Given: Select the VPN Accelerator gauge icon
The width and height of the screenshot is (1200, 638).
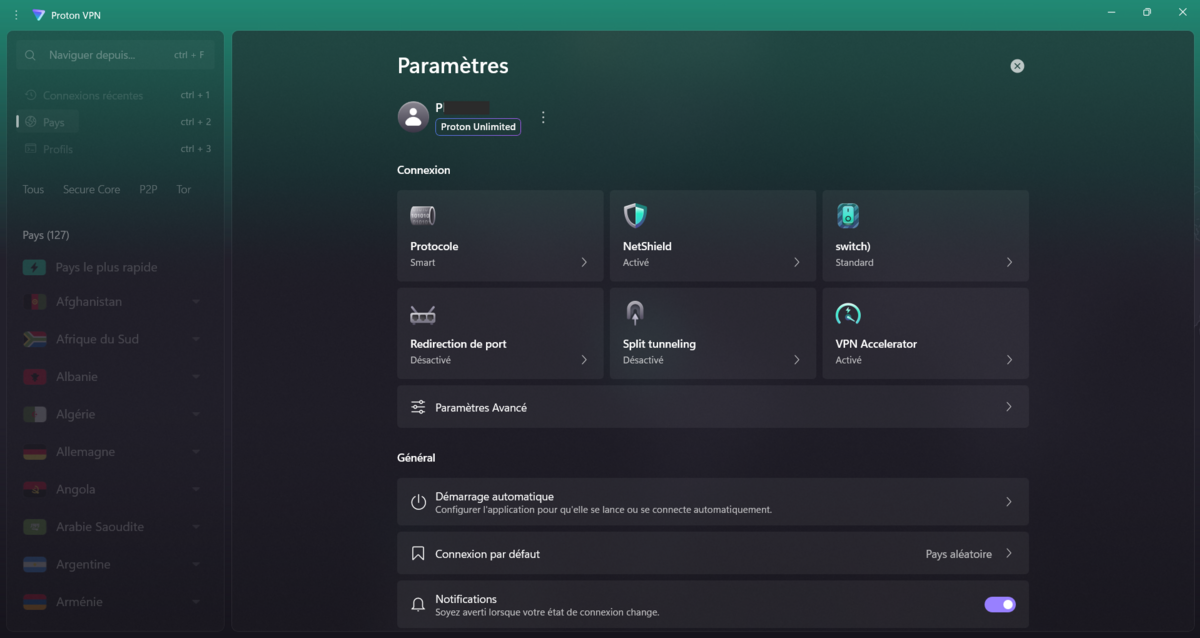Looking at the screenshot, I should [x=848, y=313].
